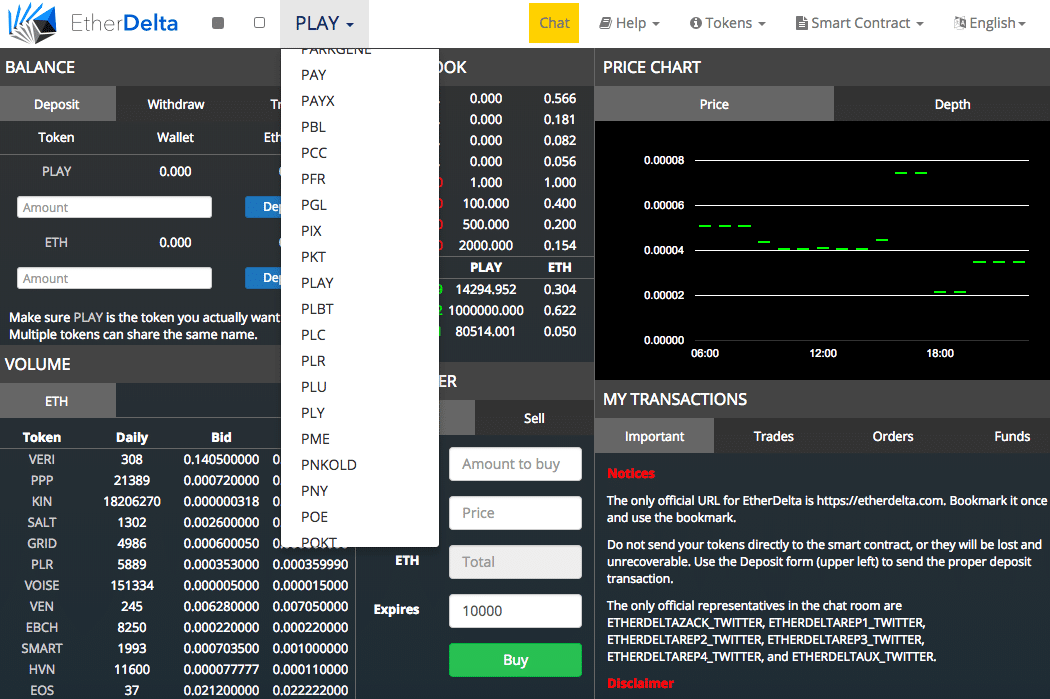This screenshot has width=1050, height=699.
Task: Switch to the Sell order tab
Action: 534,418
